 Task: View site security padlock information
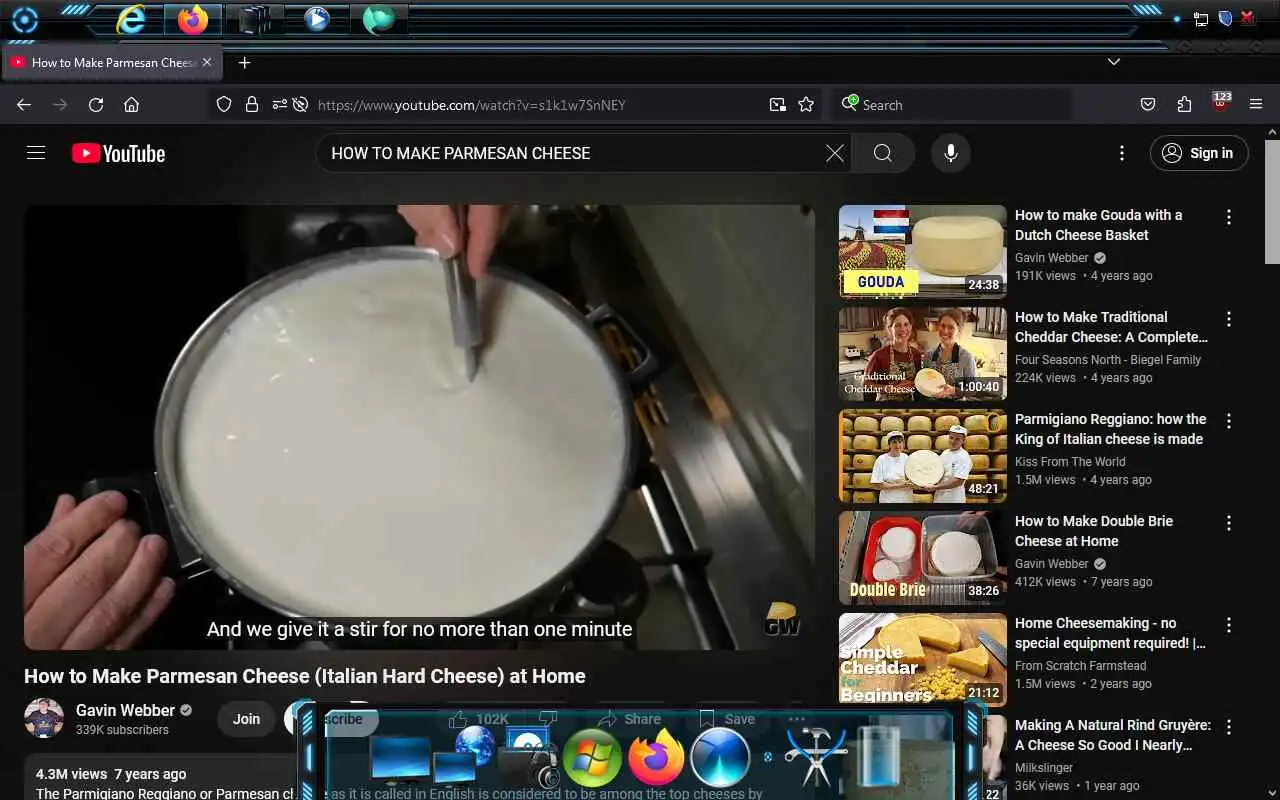pyautogui.click(x=252, y=104)
